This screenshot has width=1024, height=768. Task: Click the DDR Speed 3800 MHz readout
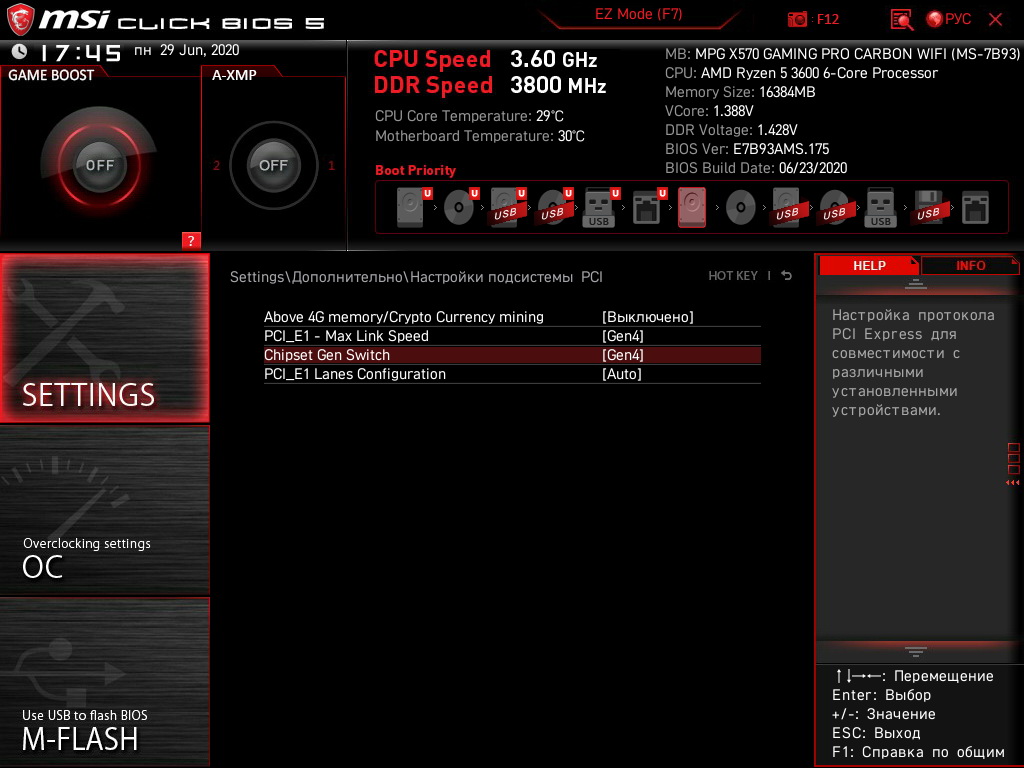[490, 85]
